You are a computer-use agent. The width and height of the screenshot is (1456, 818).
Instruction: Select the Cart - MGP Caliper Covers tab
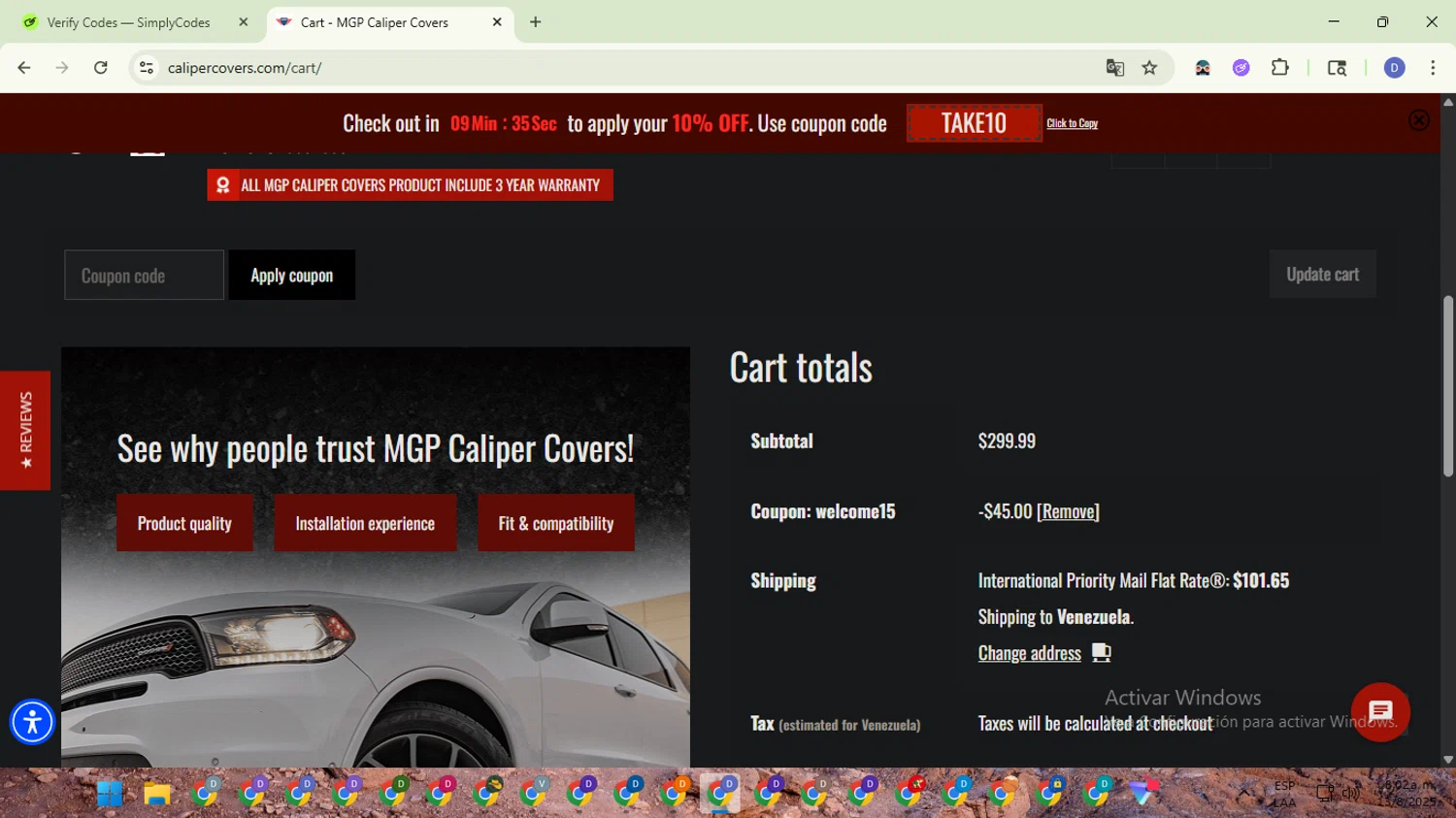pos(374,22)
